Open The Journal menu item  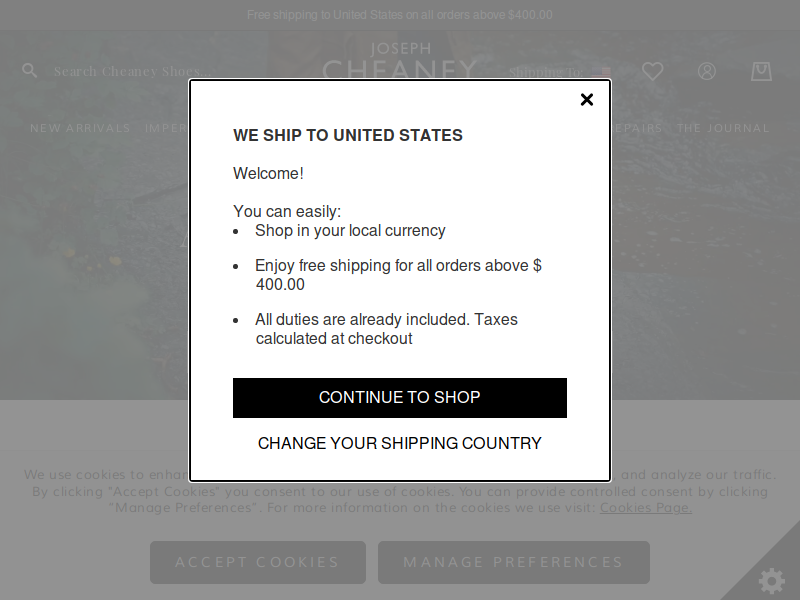point(723,128)
